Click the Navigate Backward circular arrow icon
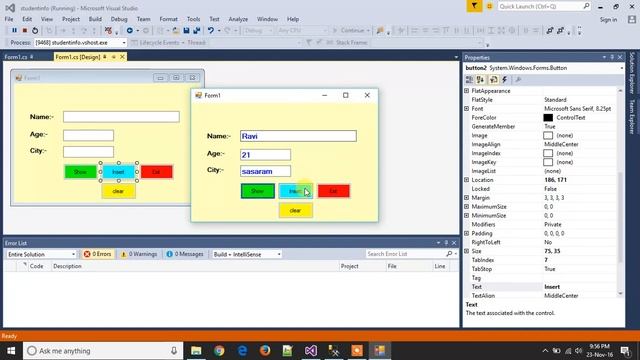640x360 pixels. pos(129,30)
